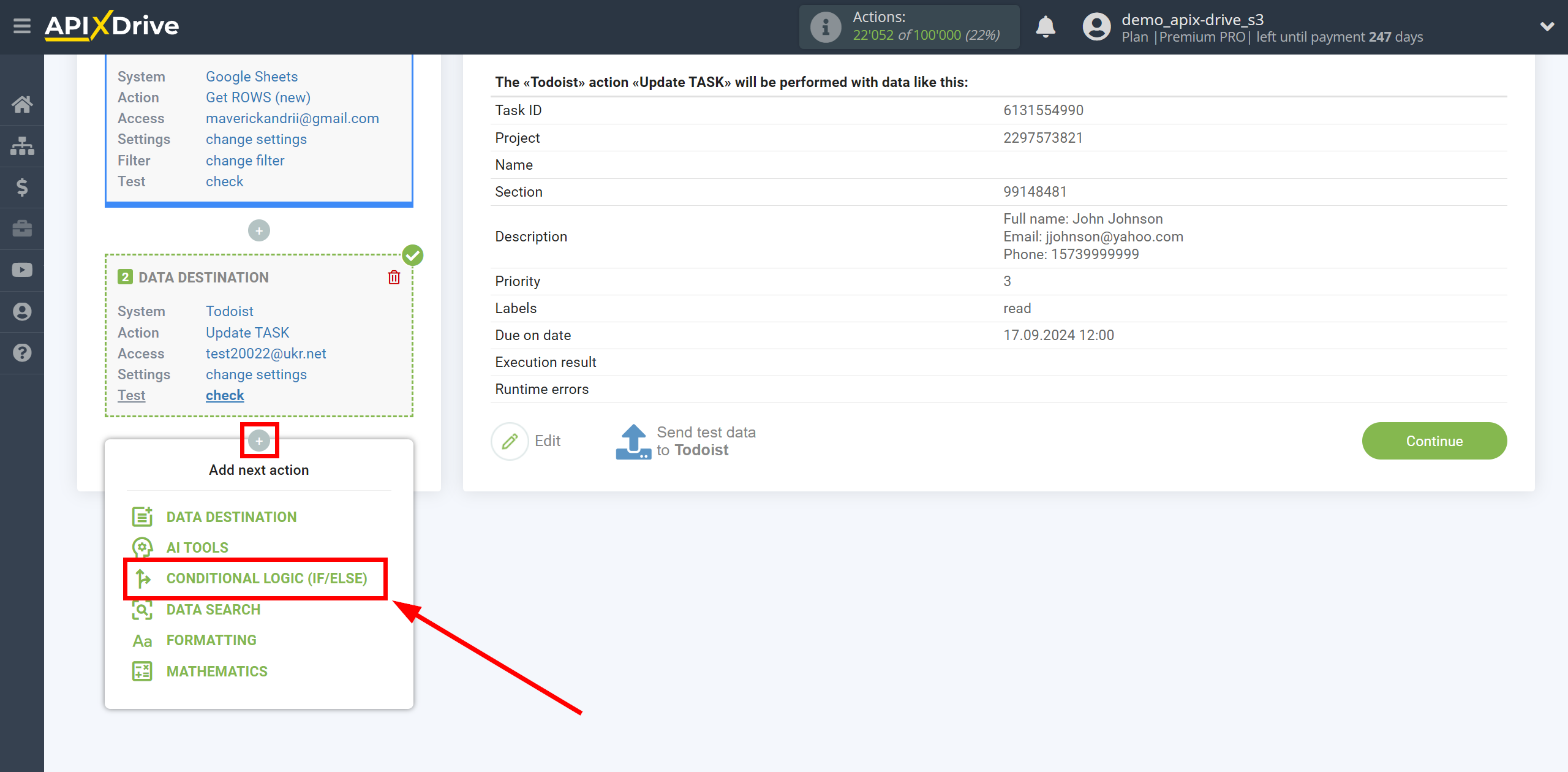Image resolution: width=1568 pixels, height=772 pixels.
Task: Click the AI TOOLS option in menu
Action: click(x=197, y=547)
